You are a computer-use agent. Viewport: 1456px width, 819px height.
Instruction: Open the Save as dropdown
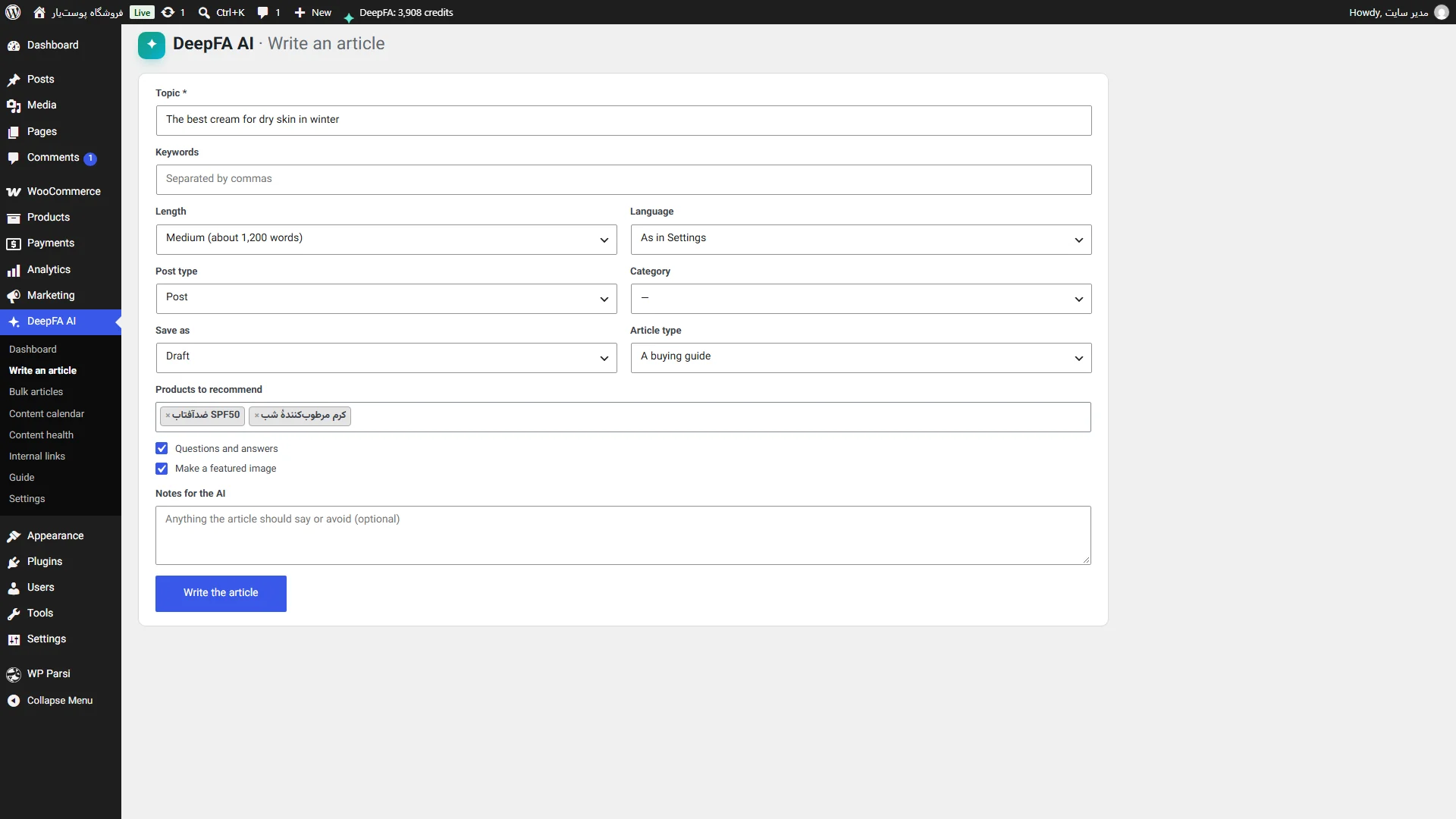(386, 357)
